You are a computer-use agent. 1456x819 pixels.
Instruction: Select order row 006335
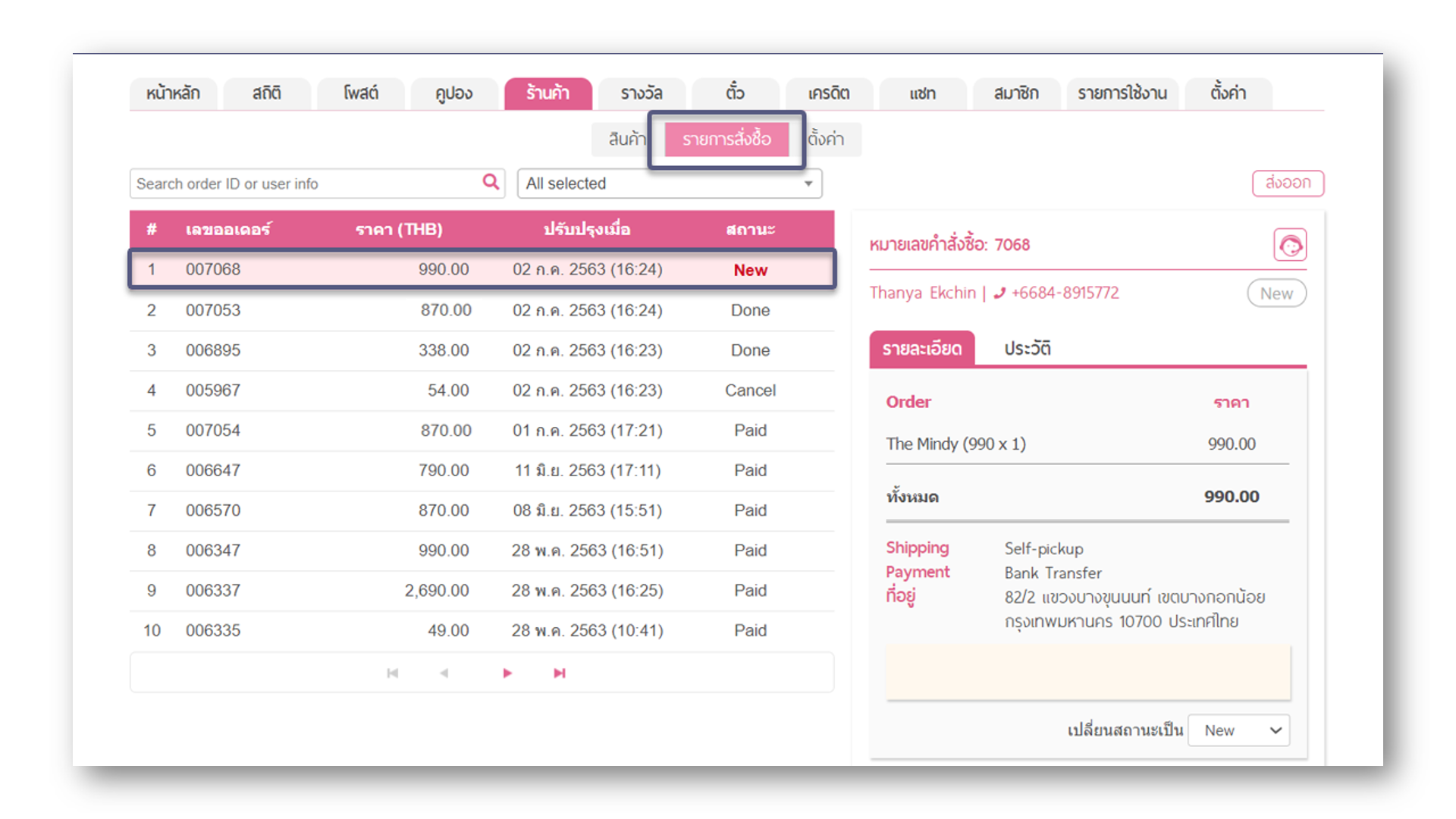point(482,630)
